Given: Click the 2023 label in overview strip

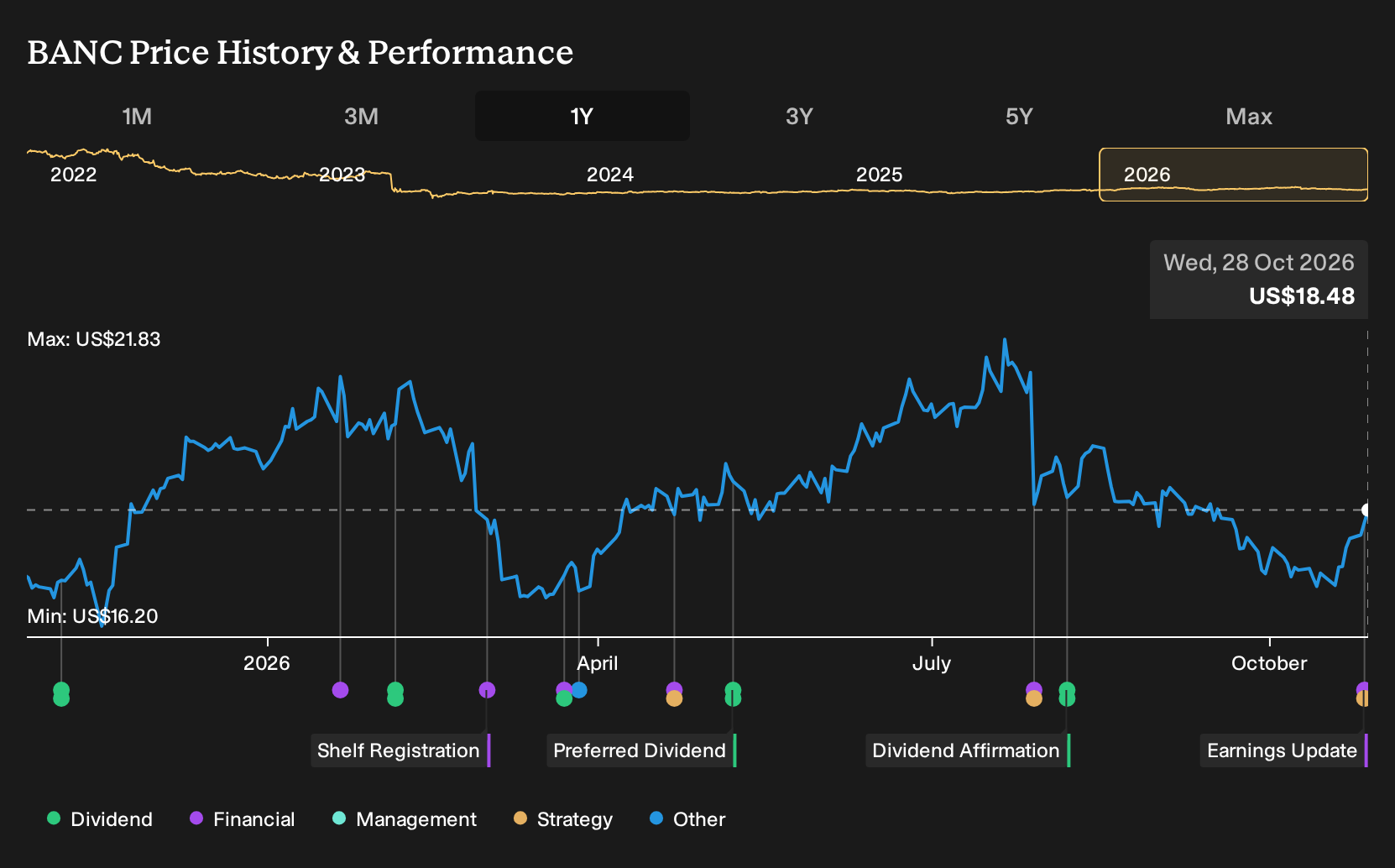Looking at the screenshot, I should (342, 175).
